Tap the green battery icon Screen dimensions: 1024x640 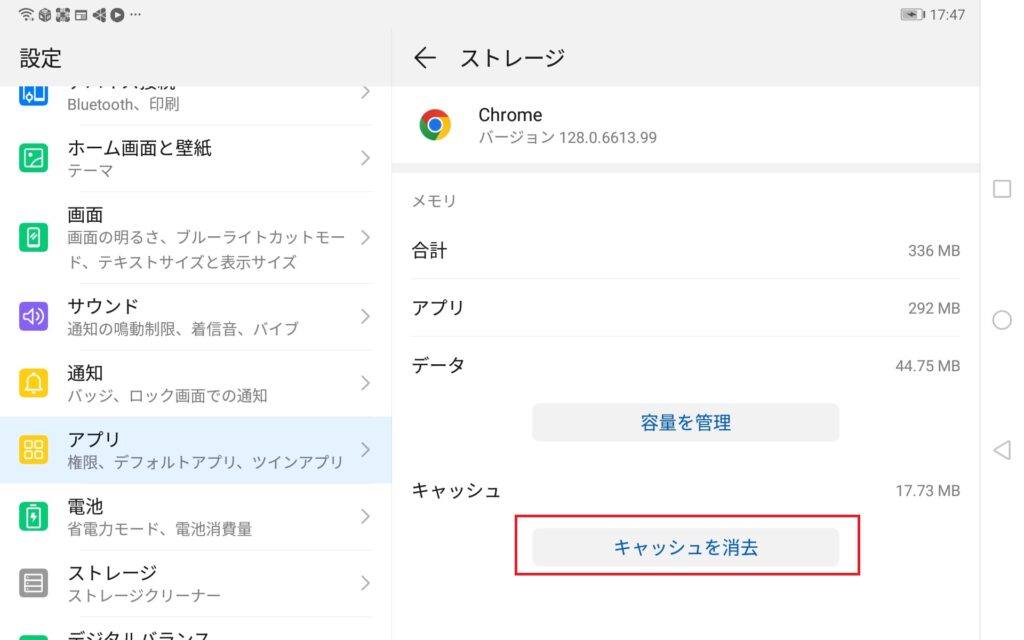tap(33, 517)
